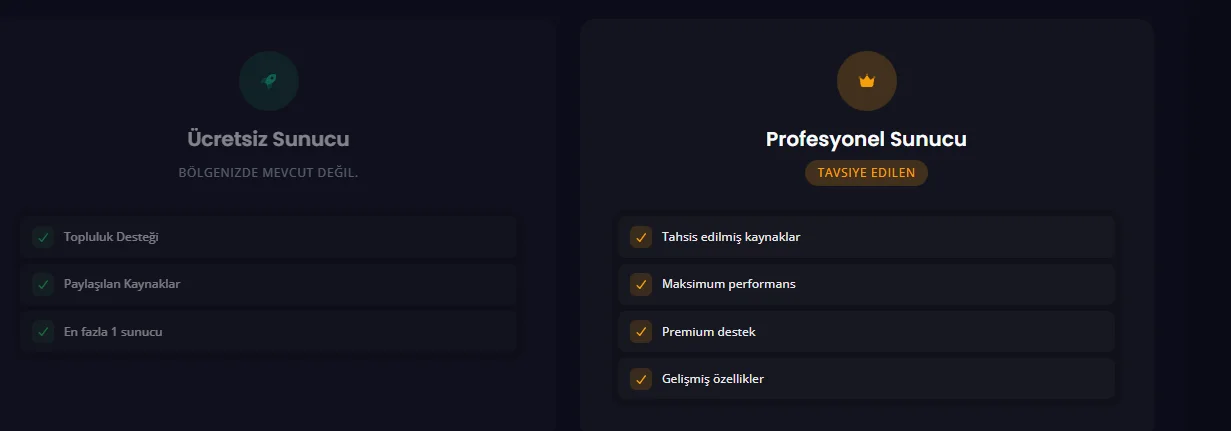This screenshot has height=431, width=1231.
Task: Click the orange check next to Maksimum performans
Action: click(x=641, y=284)
